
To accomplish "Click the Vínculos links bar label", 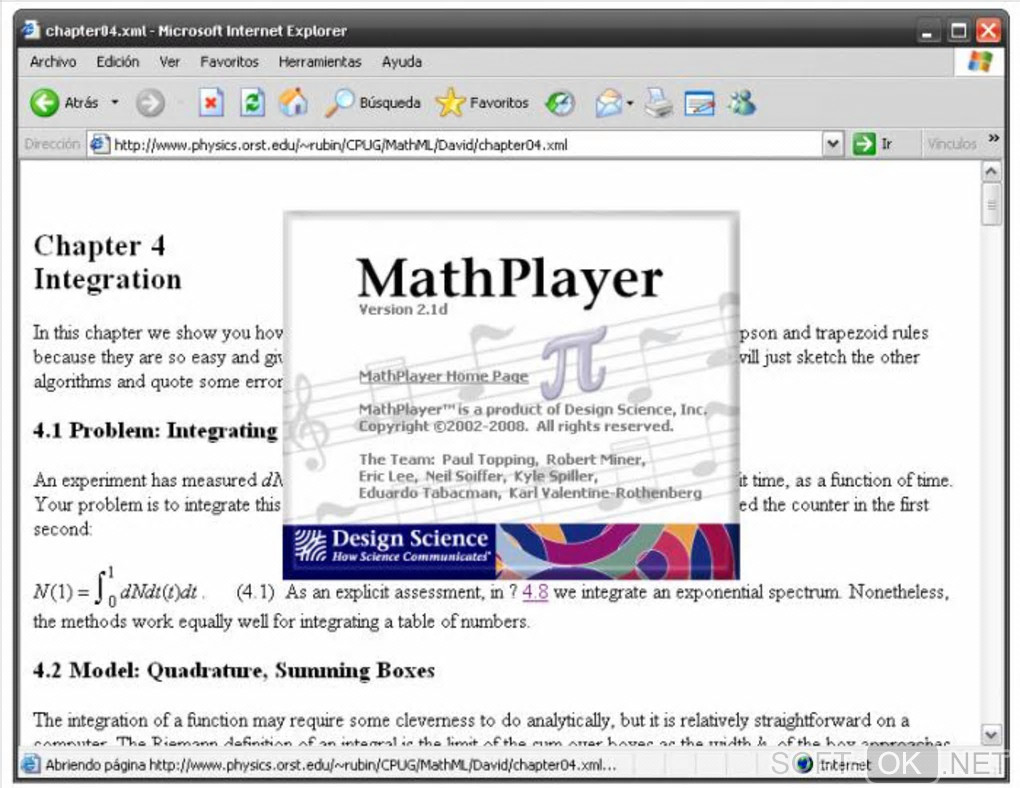I will (x=952, y=144).
